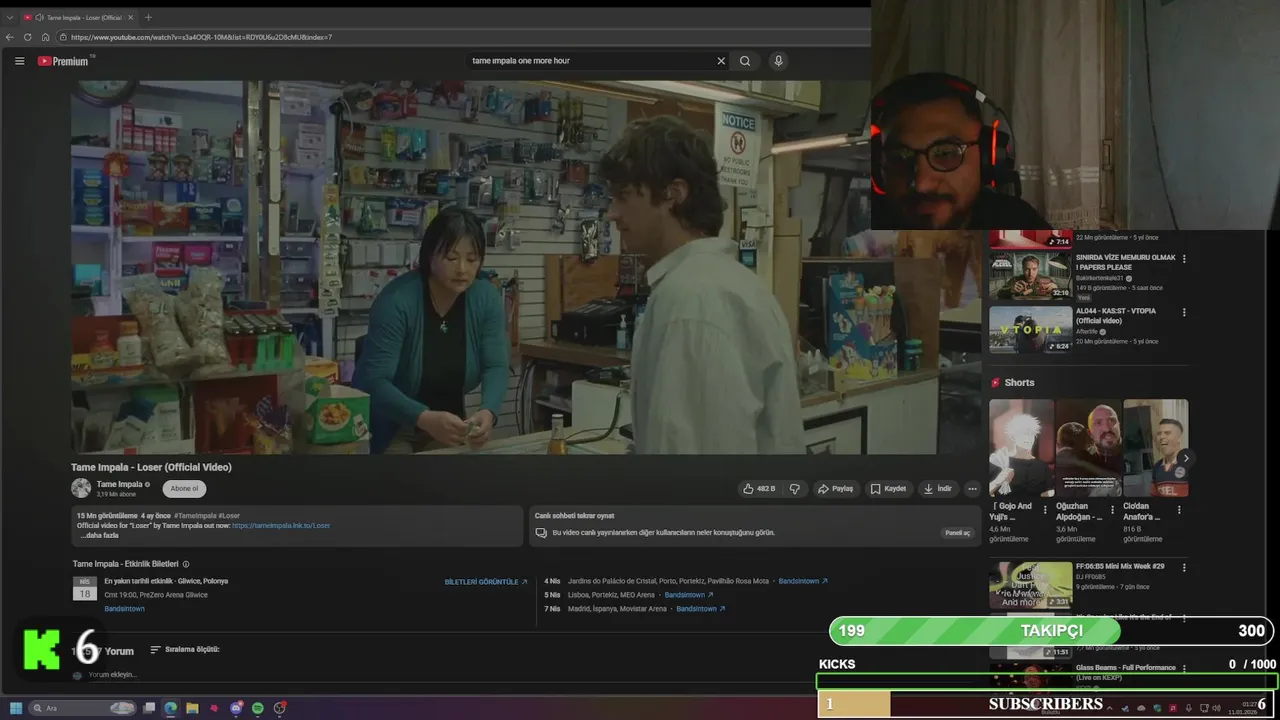Image resolution: width=1280 pixels, height=720 pixels.
Task: Open live chat replay with Paneli aç
Action: [x=958, y=533]
